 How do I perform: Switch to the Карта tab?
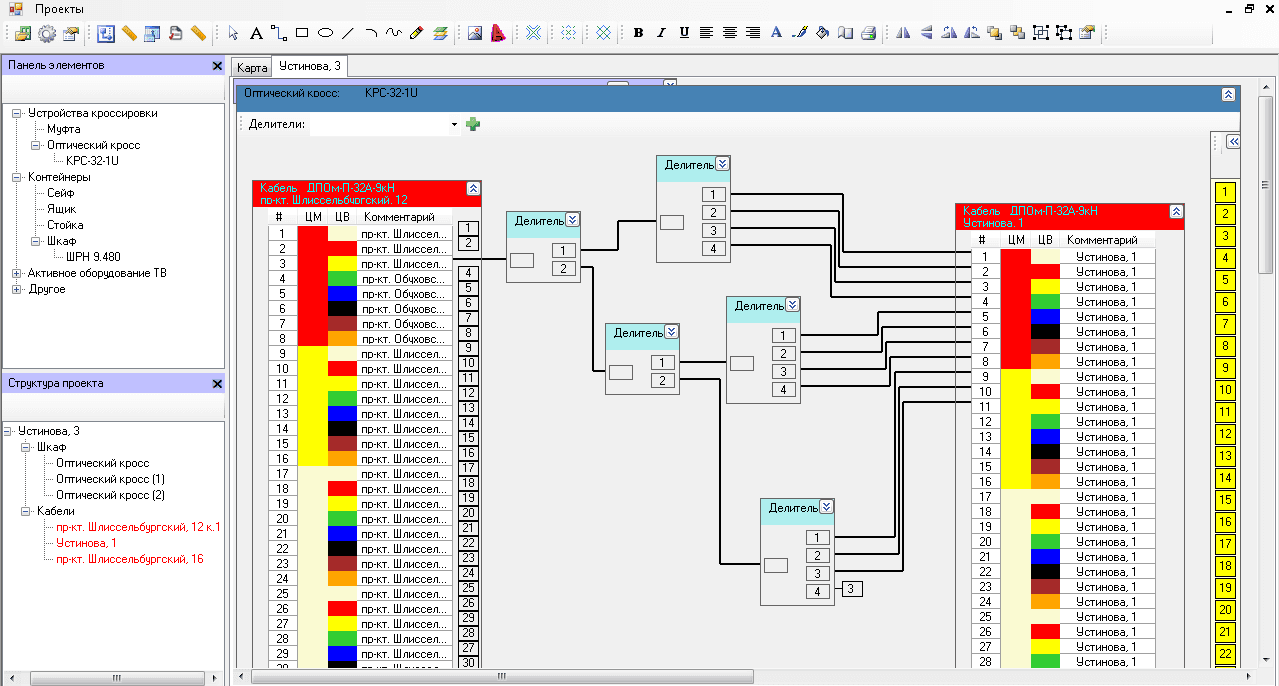coord(251,67)
